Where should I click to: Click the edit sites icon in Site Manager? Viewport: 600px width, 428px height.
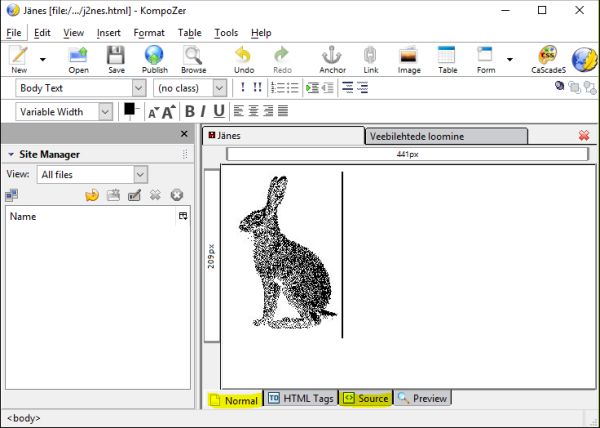[11, 195]
